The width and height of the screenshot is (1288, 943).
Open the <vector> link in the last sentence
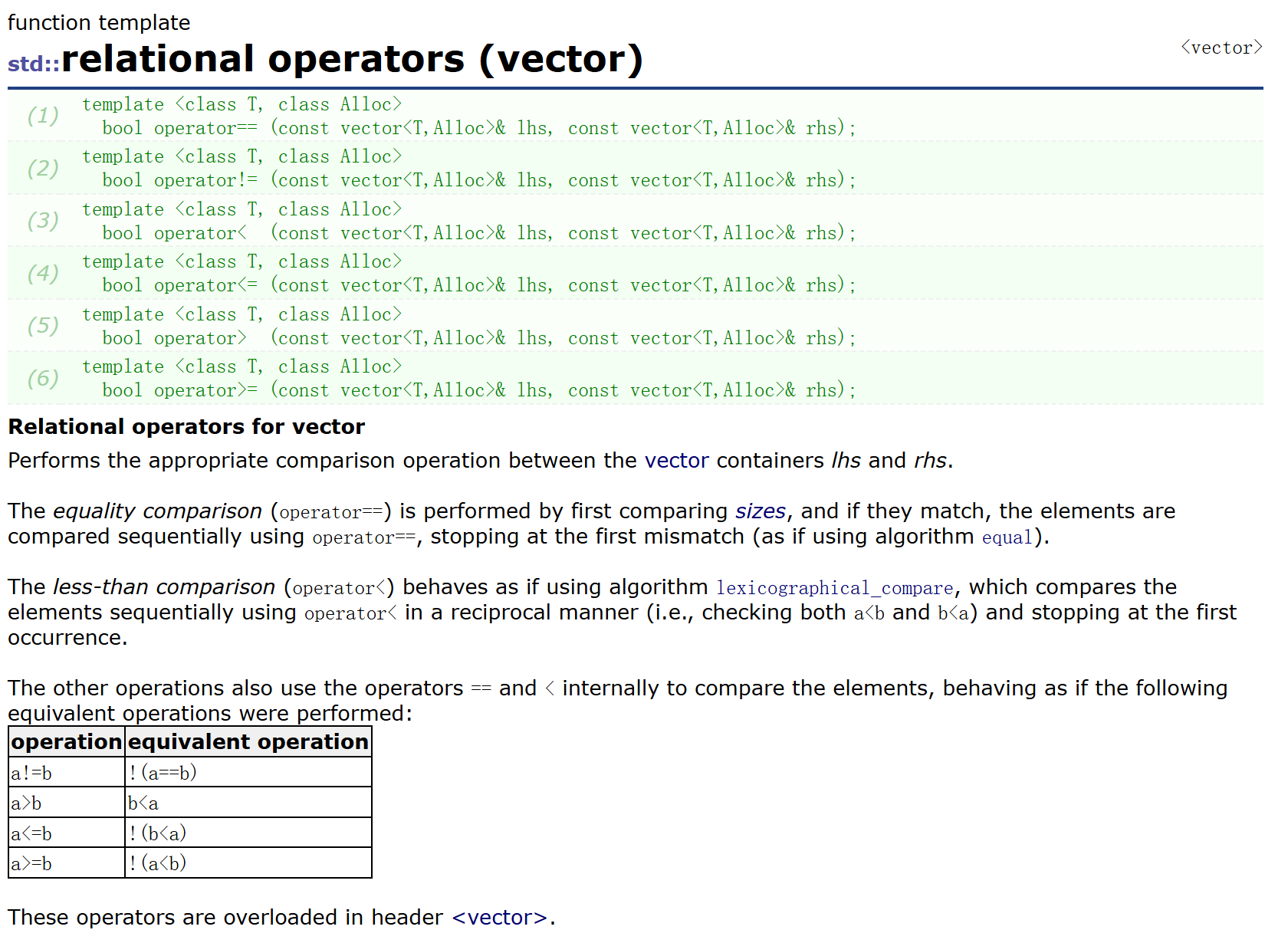point(500,917)
